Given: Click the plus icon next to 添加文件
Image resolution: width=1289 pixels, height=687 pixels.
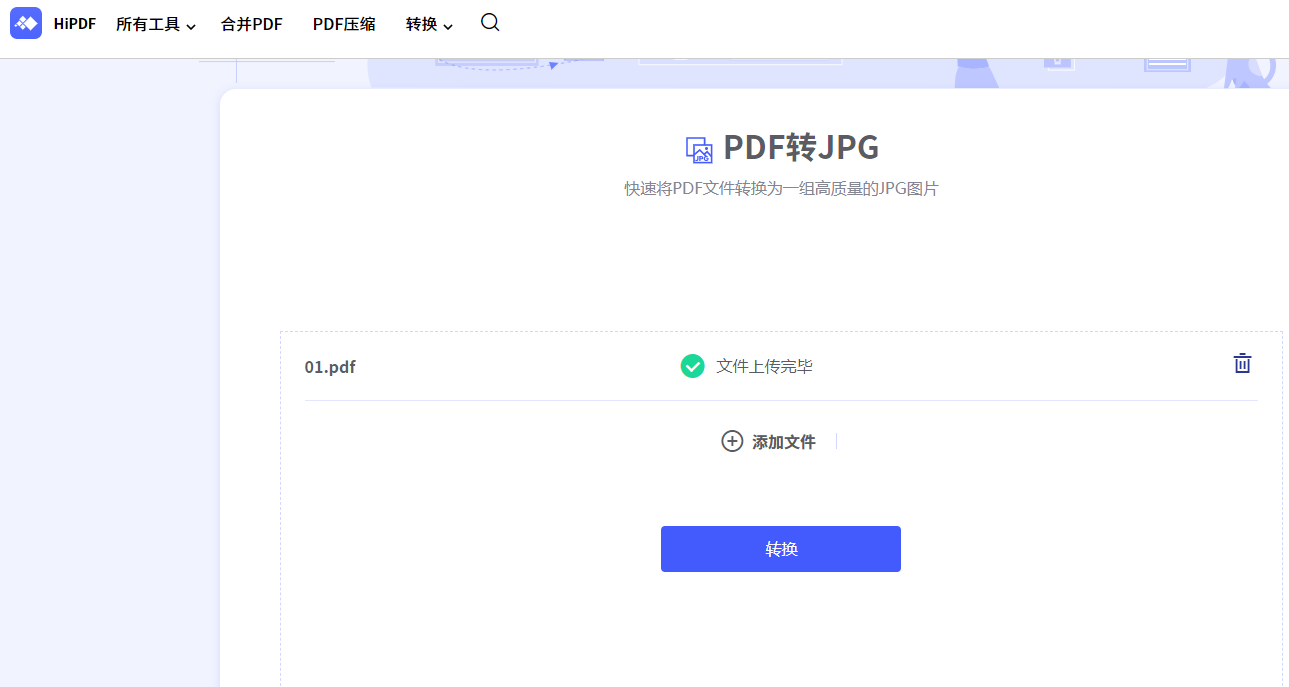Looking at the screenshot, I should point(731,441).
